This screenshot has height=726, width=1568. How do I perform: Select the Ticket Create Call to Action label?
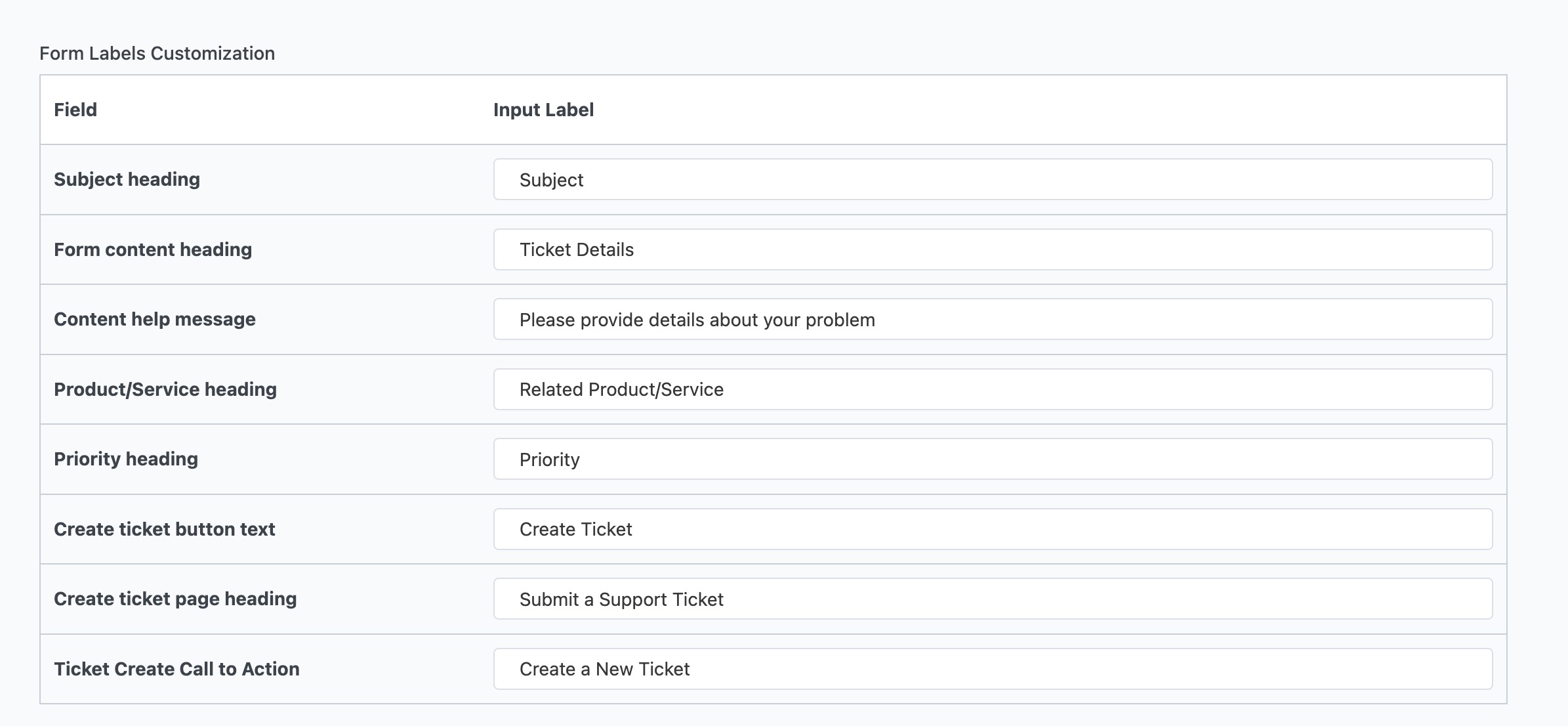click(x=176, y=669)
